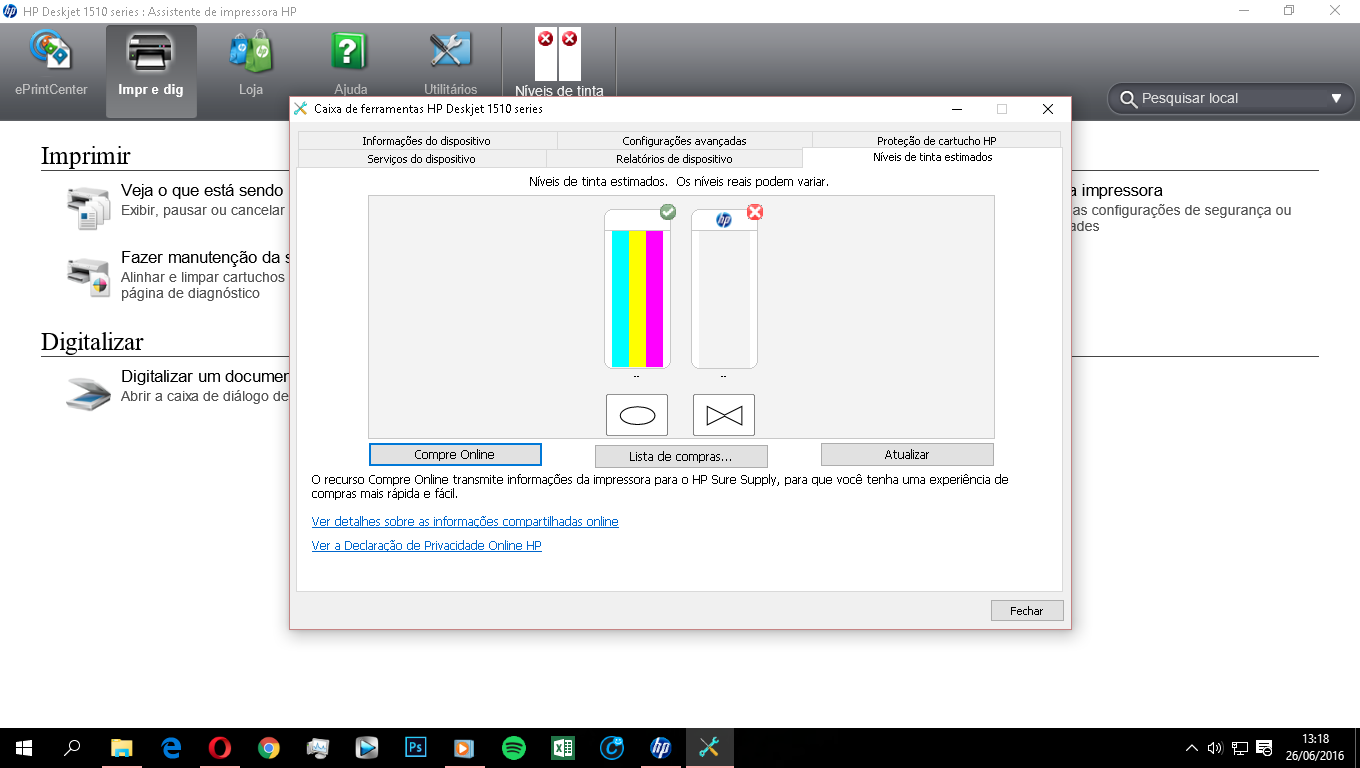The height and width of the screenshot is (768, 1360).
Task: Switch to HP assistant taskbar icon
Action: (660, 747)
